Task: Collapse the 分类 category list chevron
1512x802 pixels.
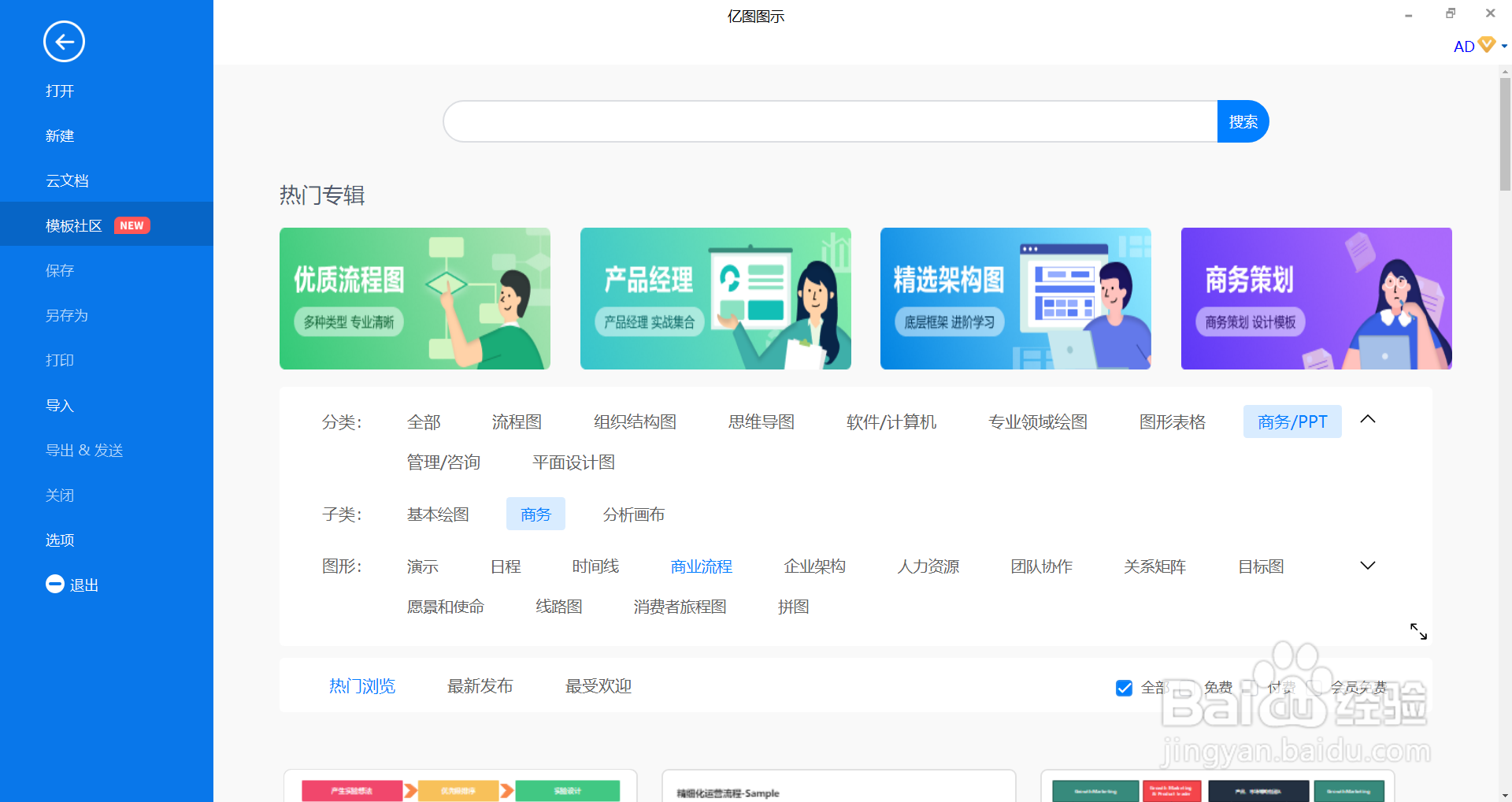Action: (x=1368, y=420)
